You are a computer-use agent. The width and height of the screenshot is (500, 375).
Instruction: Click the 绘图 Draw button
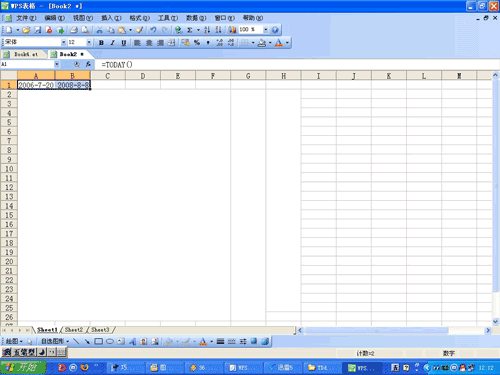pos(14,341)
